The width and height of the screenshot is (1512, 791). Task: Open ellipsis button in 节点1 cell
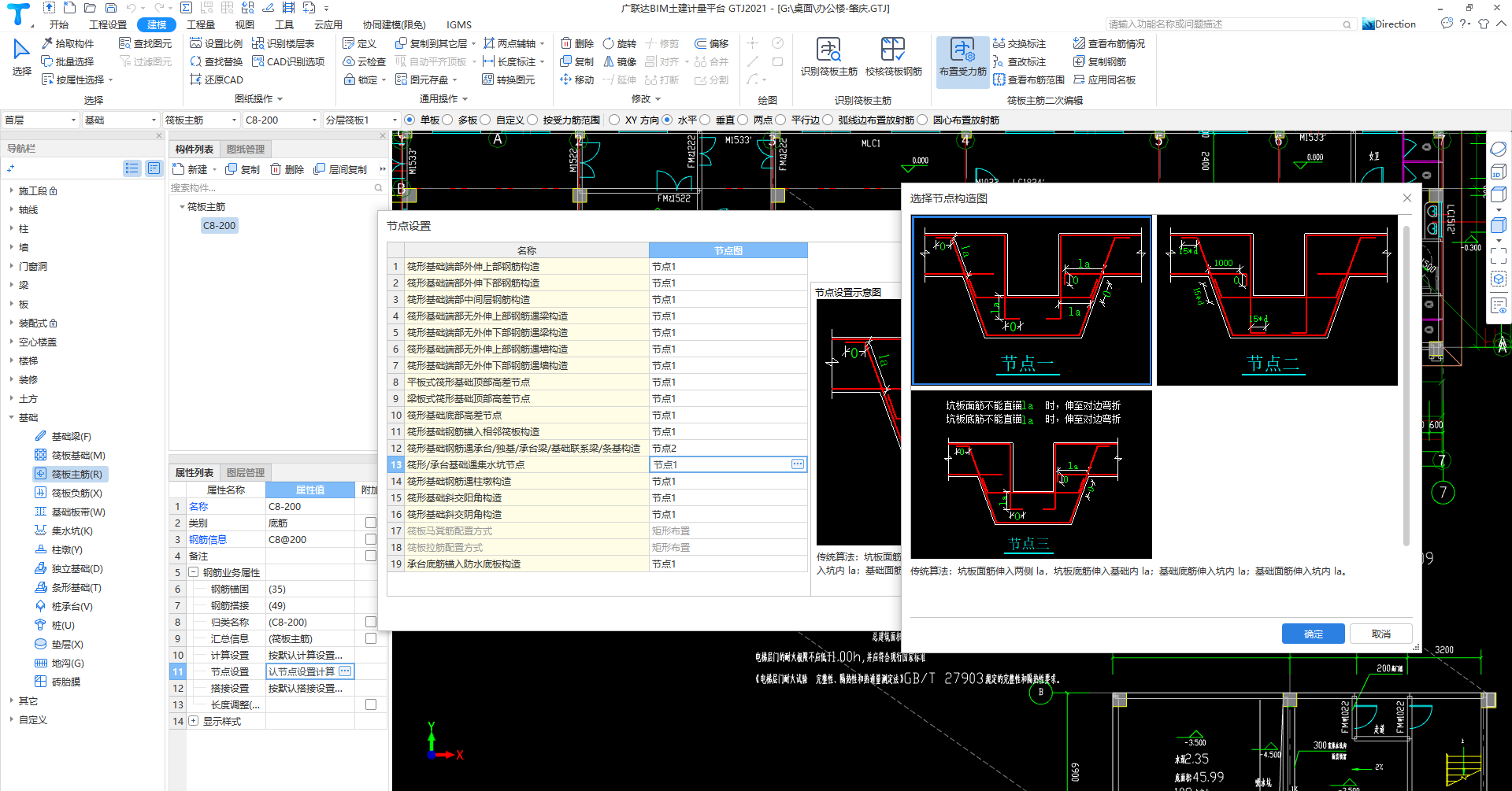click(x=798, y=464)
